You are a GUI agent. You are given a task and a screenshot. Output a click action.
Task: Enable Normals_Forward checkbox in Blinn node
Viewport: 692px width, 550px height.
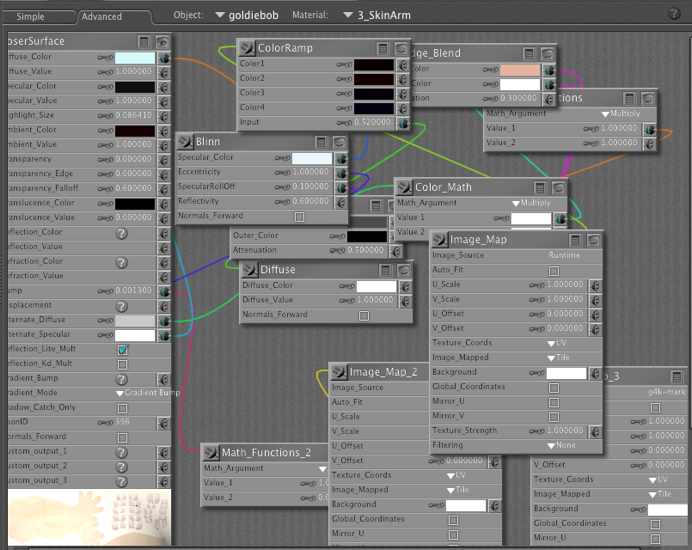[299, 216]
